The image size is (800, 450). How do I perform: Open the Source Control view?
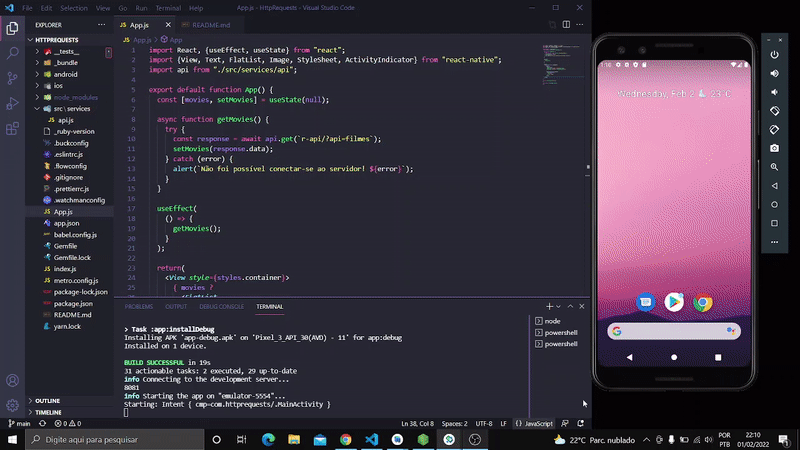pos(12,78)
